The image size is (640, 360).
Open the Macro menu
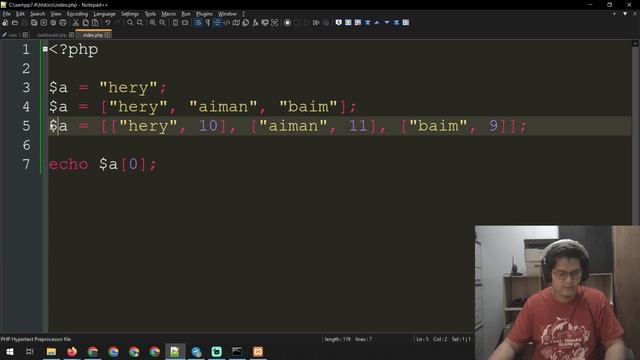pyautogui.click(x=168, y=14)
